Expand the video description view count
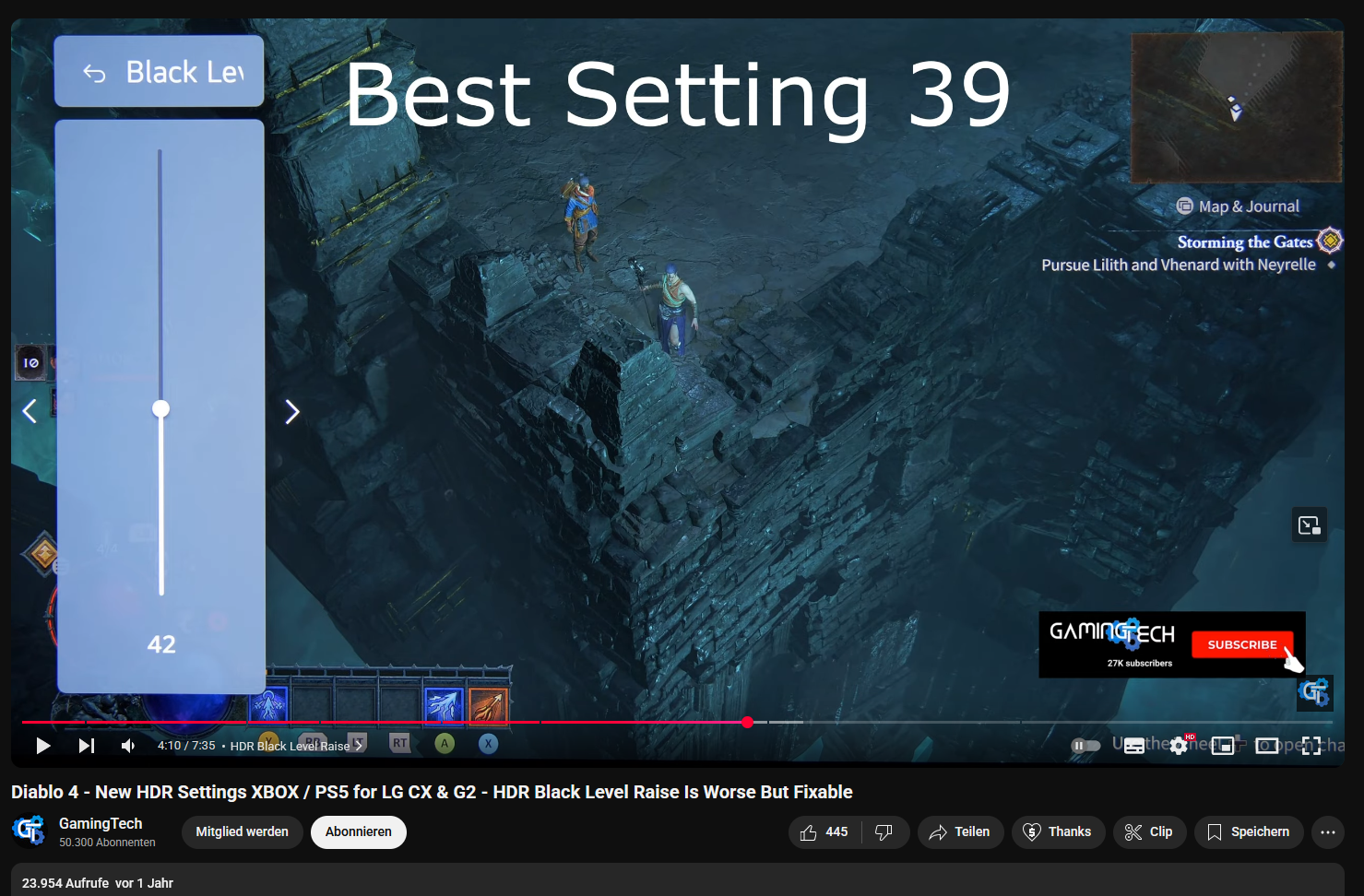Viewport: 1364px width, 896px height. pos(65,883)
